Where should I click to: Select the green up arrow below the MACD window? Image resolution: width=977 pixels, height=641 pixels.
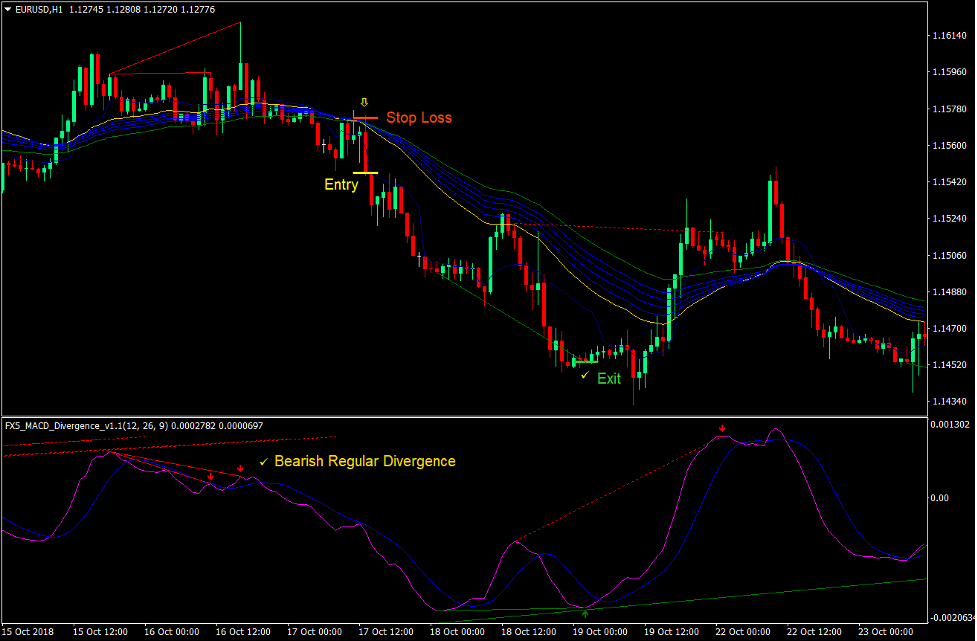coord(585,611)
